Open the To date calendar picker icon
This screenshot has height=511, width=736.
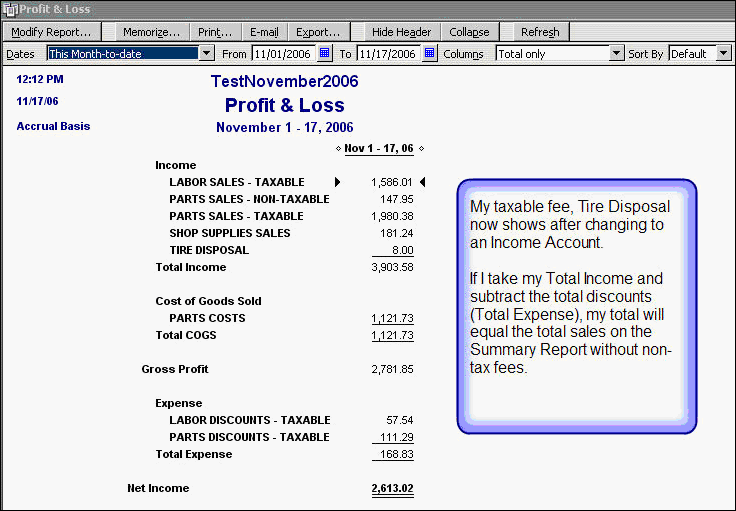point(430,53)
